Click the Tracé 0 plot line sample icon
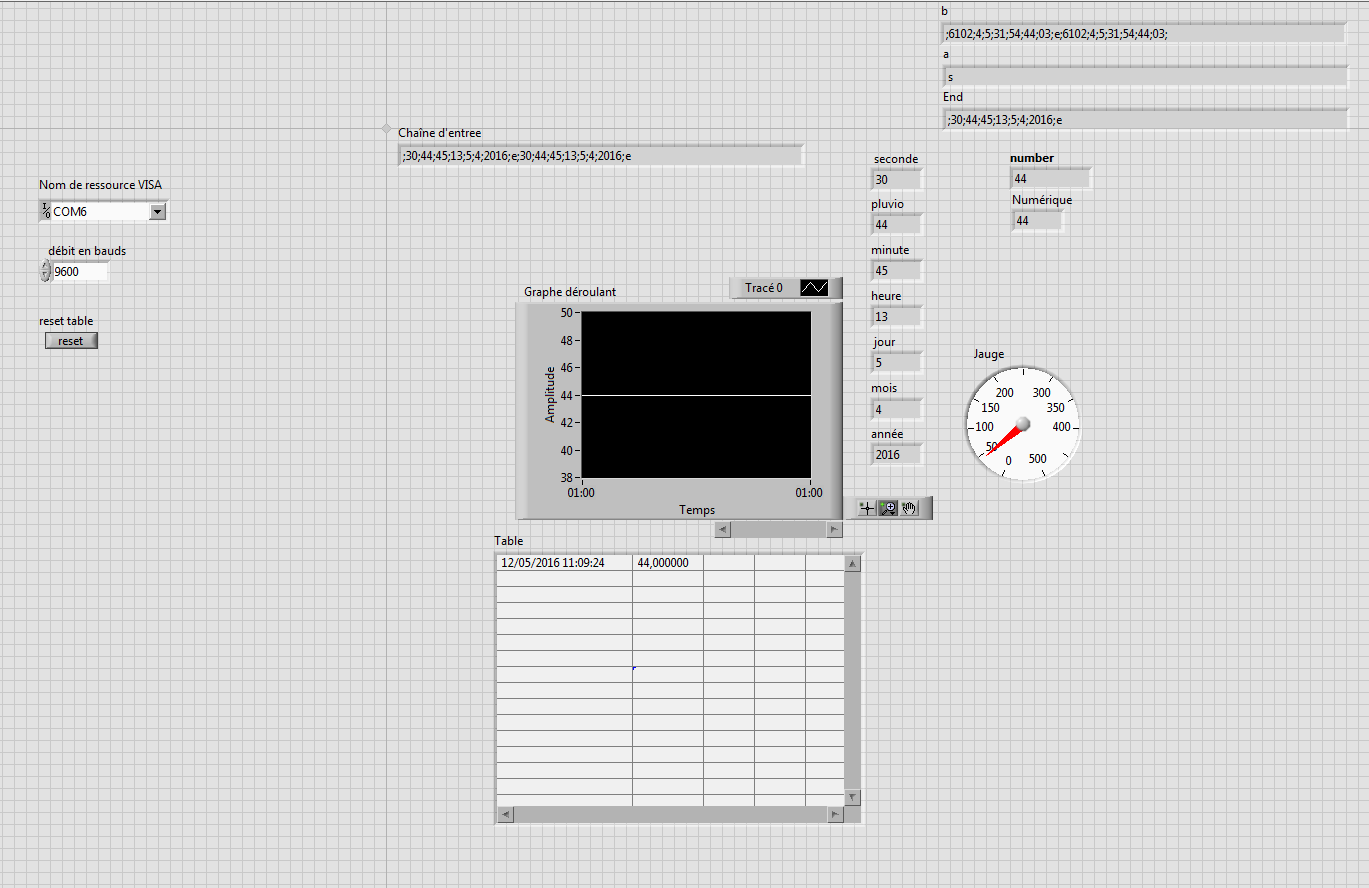 click(x=814, y=288)
